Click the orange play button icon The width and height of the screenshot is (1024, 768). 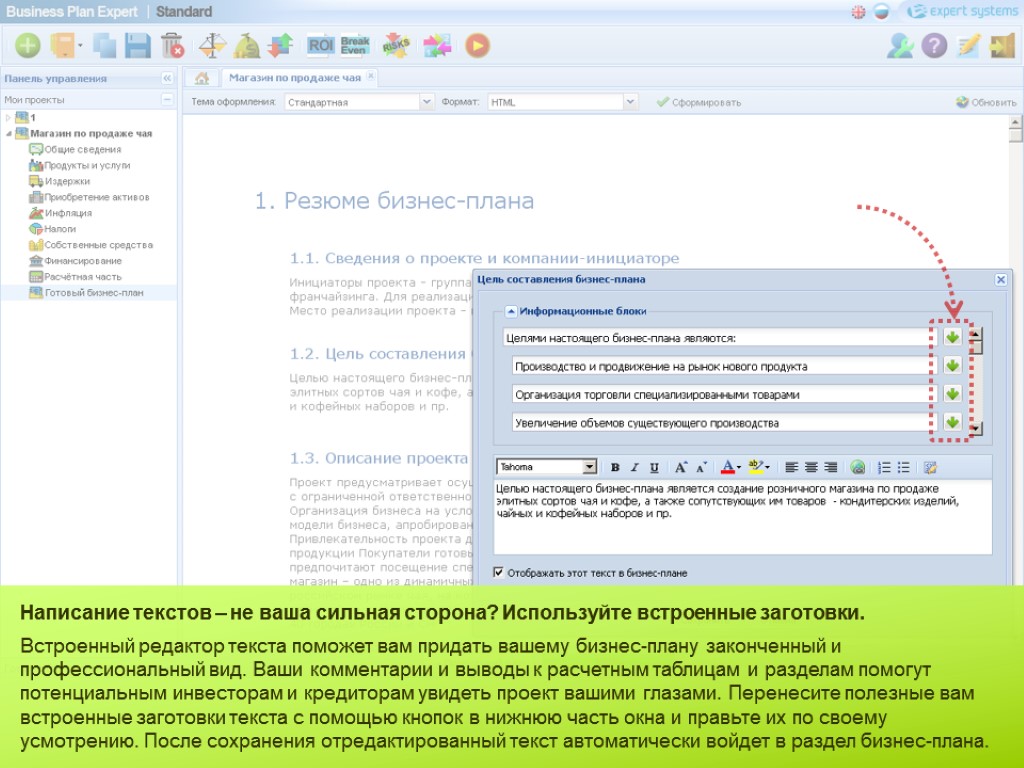click(x=477, y=46)
